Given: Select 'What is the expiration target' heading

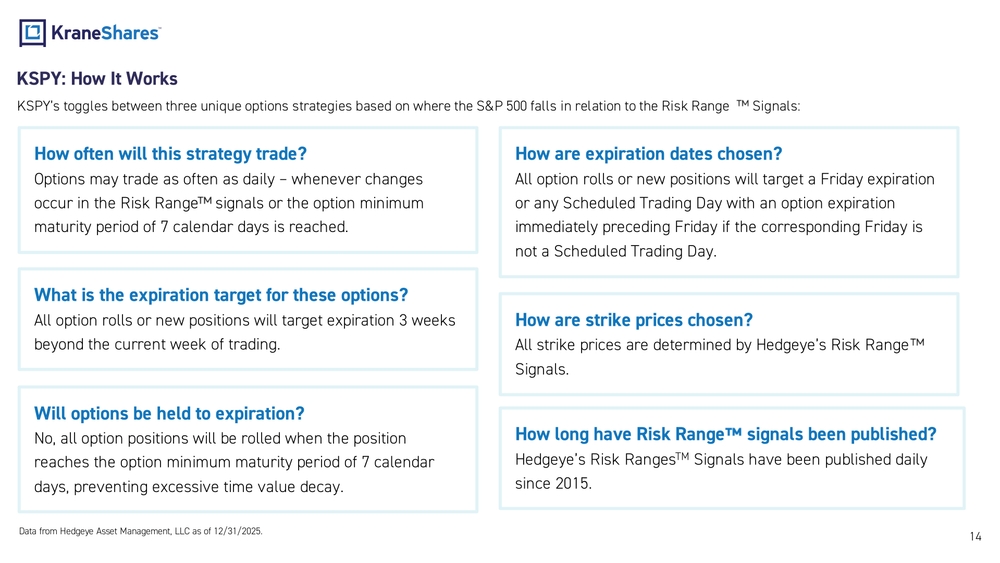Looking at the screenshot, I should coord(221,295).
